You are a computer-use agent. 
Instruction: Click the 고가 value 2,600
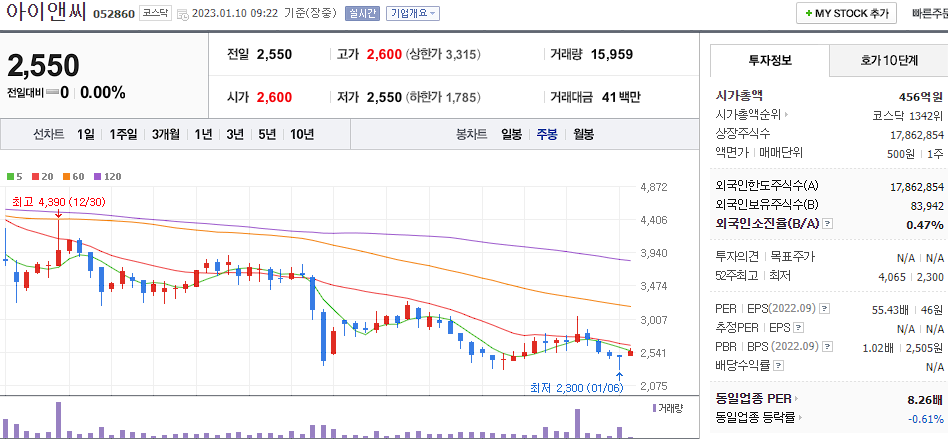[x=384, y=54]
